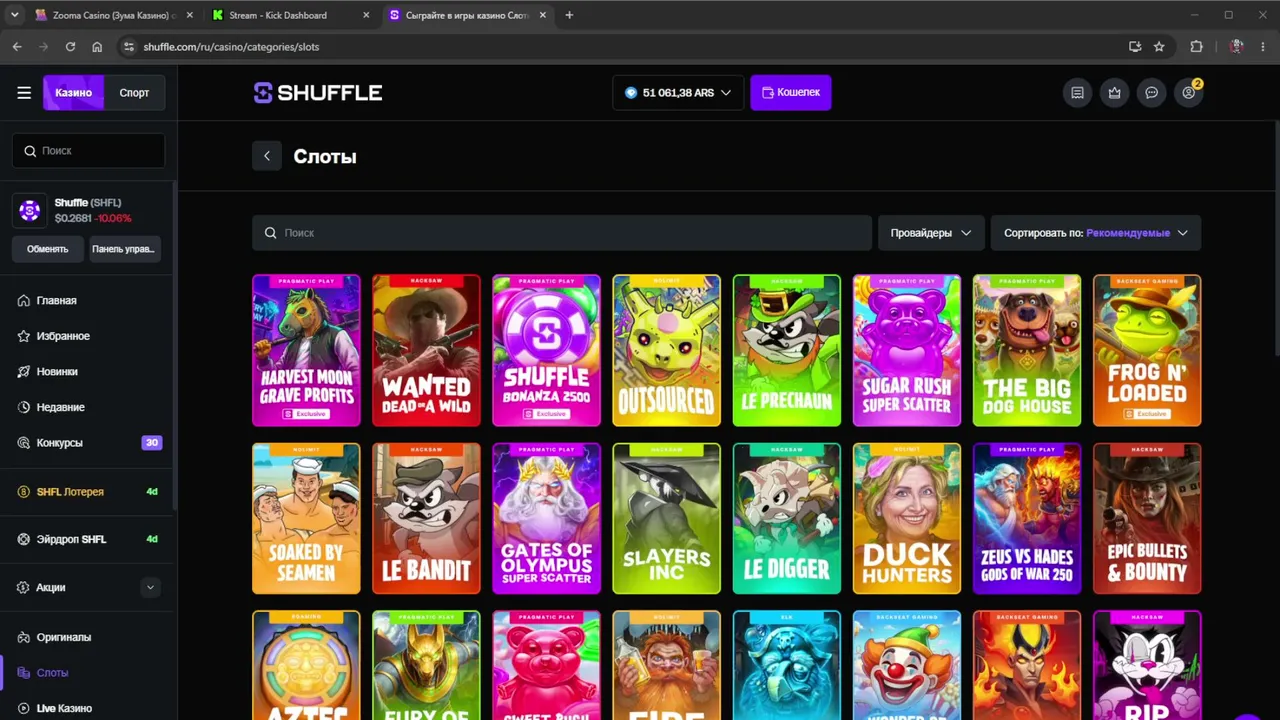
Task: Click the Shuffle logo in the header
Action: pos(318,93)
